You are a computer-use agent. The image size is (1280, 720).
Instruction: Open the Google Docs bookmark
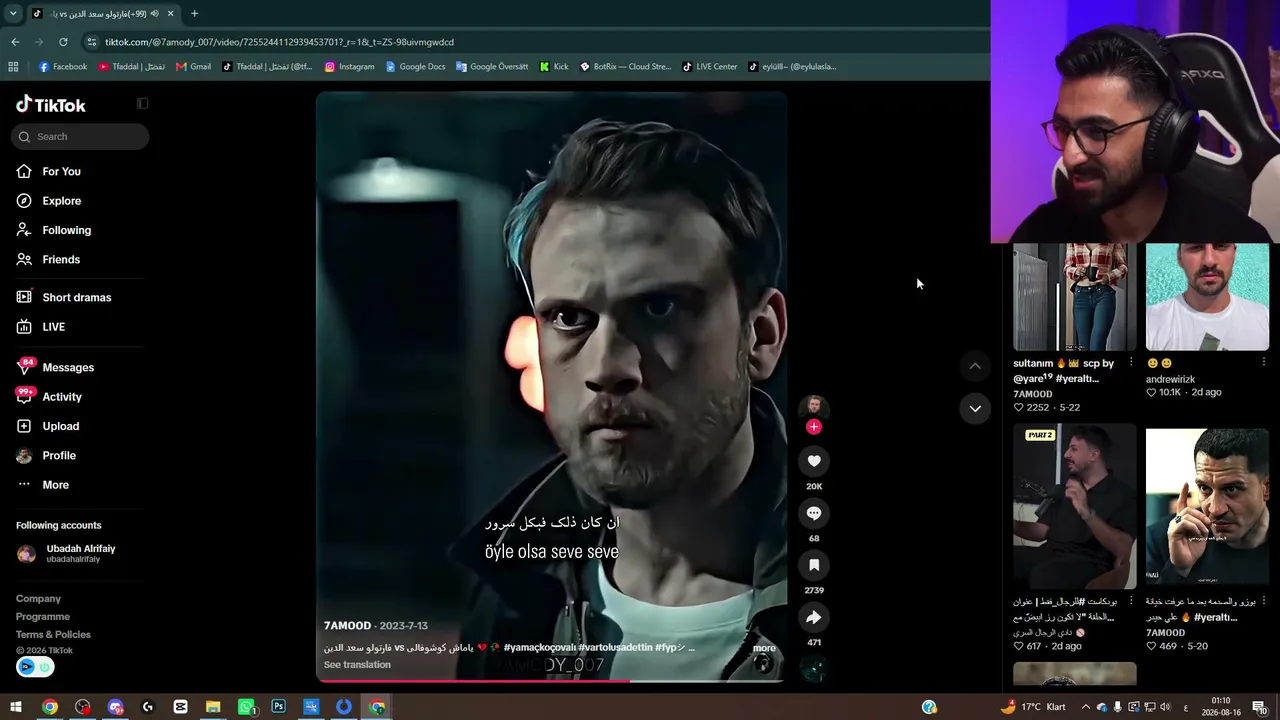click(x=415, y=67)
